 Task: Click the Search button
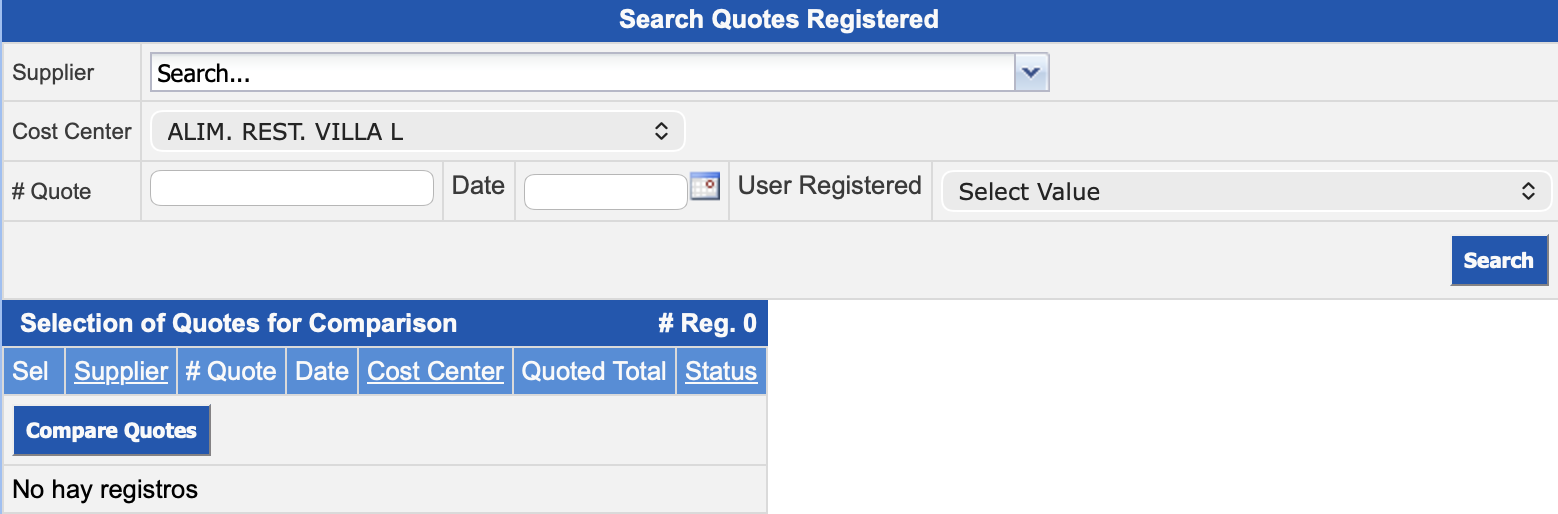(x=1498, y=260)
